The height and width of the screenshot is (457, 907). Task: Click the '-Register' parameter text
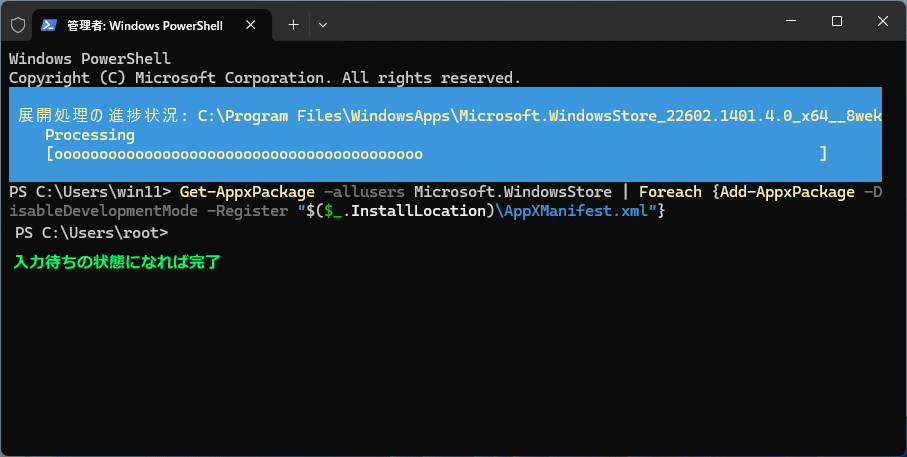(x=247, y=211)
